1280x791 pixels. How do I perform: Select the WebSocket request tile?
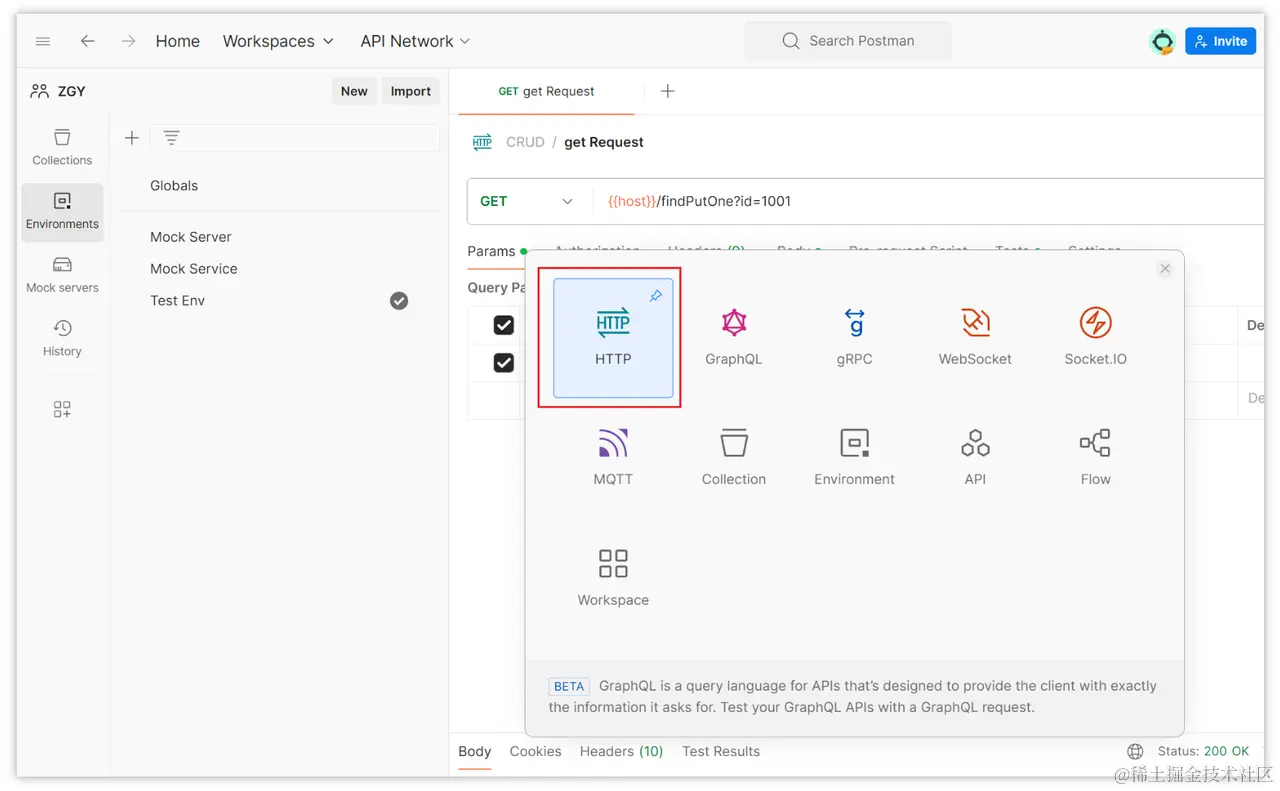975,338
